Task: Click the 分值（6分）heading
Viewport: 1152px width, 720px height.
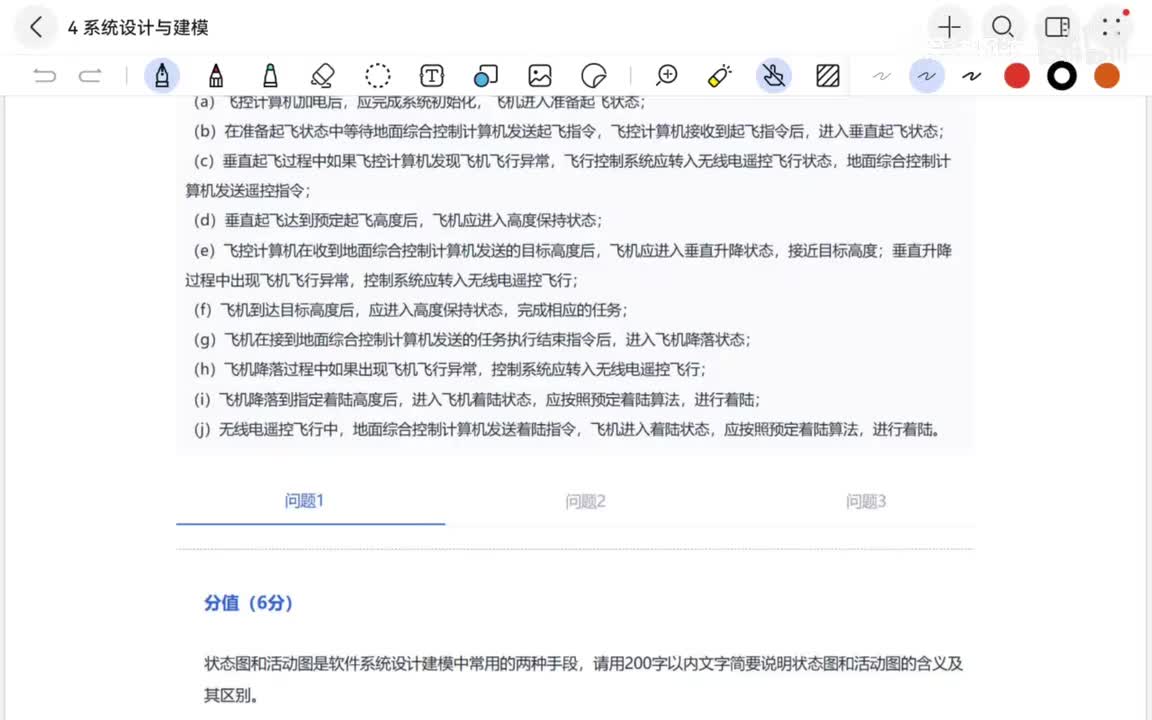Action: [x=249, y=603]
